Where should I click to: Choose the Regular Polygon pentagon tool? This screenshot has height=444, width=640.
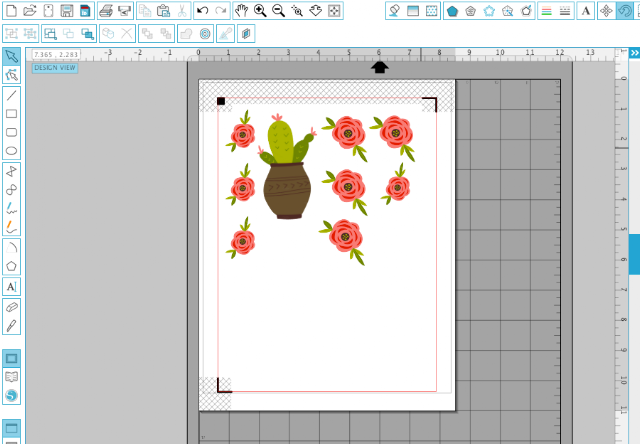[x=11, y=266]
